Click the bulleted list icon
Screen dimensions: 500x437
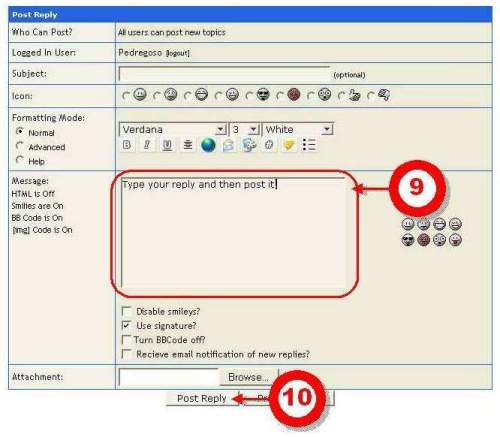coord(309,145)
